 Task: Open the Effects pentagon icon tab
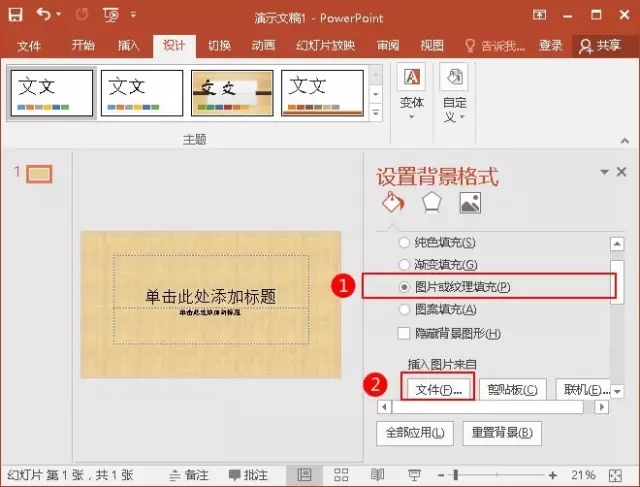(x=431, y=203)
